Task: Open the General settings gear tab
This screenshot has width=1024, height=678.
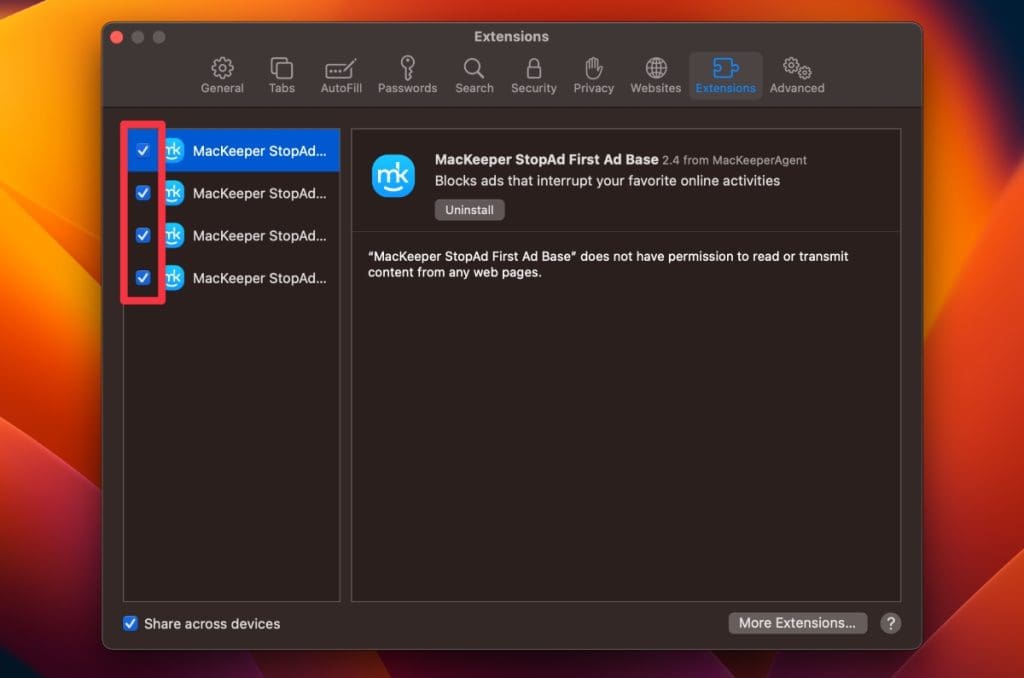Action: pos(222,76)
